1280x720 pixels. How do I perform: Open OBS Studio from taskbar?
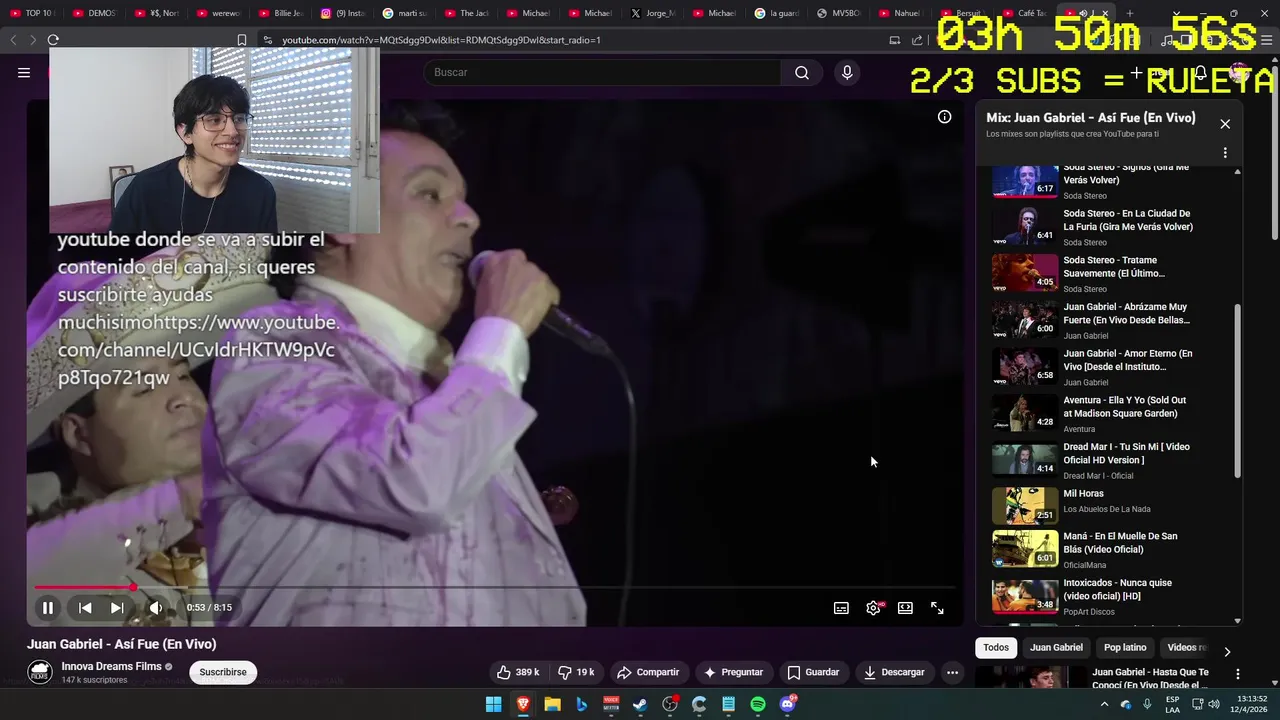[670, 704]
